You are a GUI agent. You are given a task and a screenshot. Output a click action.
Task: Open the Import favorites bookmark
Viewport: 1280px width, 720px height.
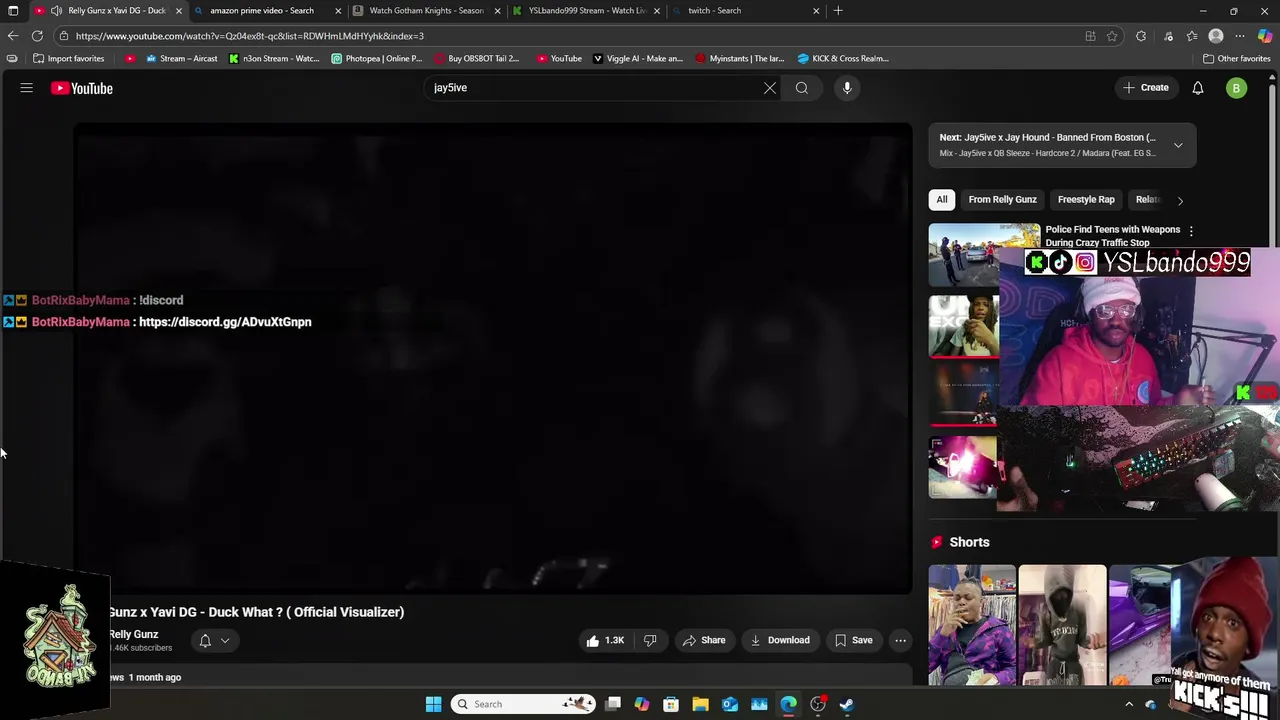[68, 58]
